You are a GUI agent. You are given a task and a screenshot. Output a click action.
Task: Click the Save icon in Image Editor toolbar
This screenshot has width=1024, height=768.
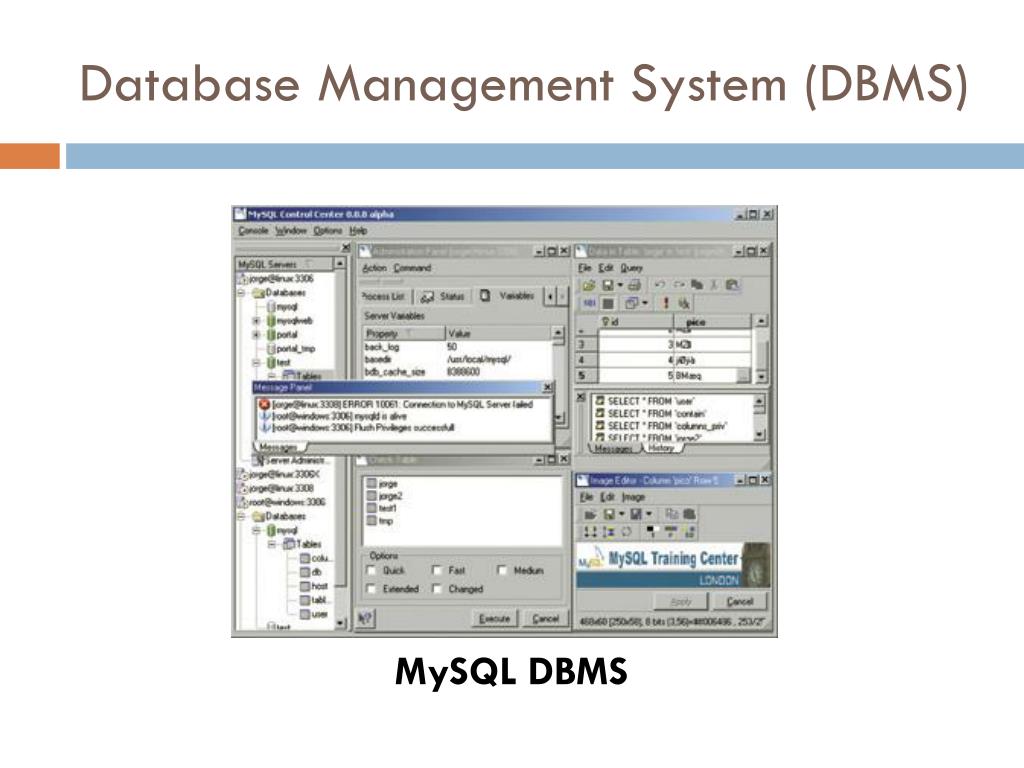coord(609,515)
